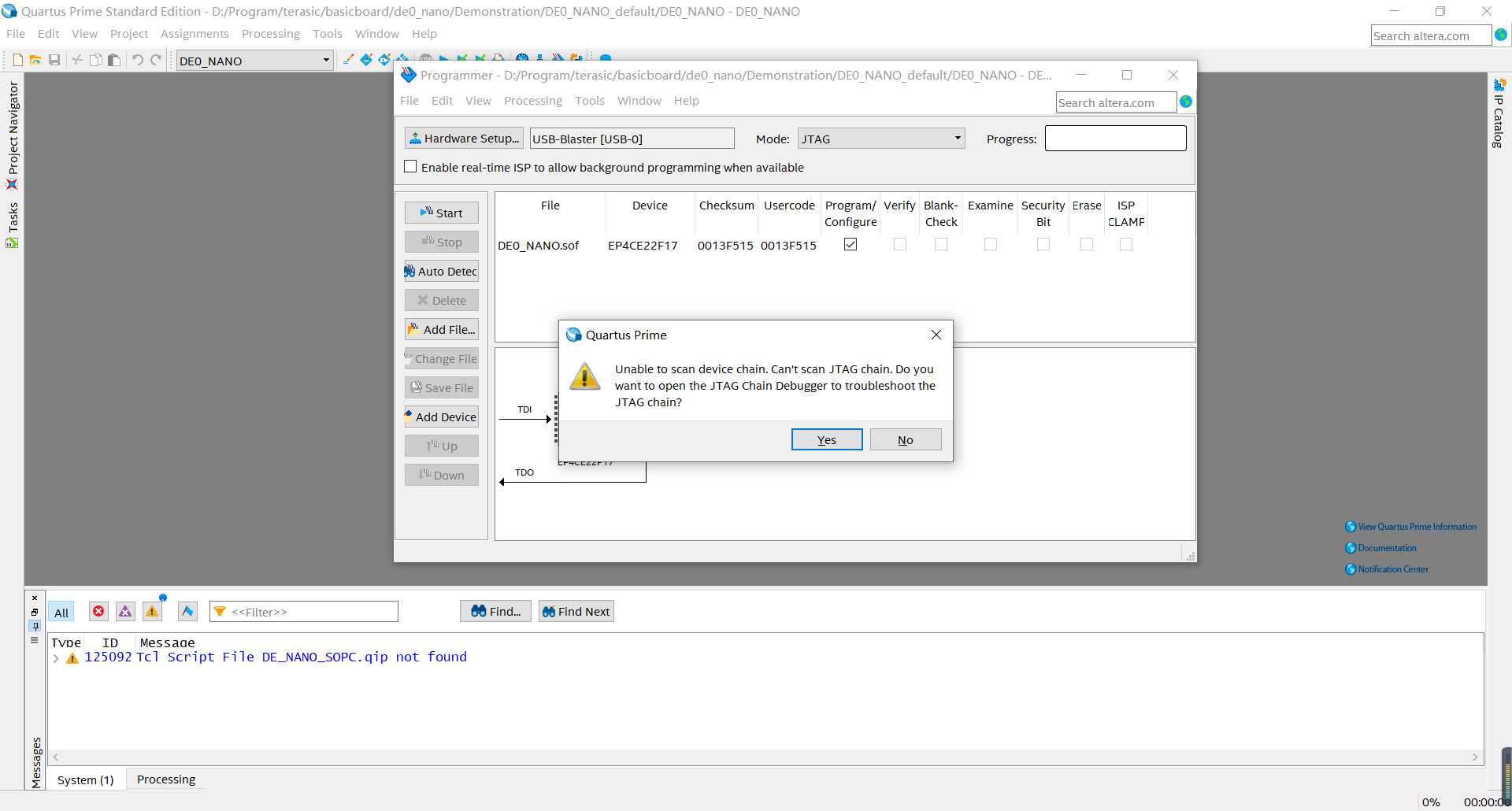The height and width of the screenshot is (811, 1512).
Task: Open the Documentation link
Action: coord(1381,548)
